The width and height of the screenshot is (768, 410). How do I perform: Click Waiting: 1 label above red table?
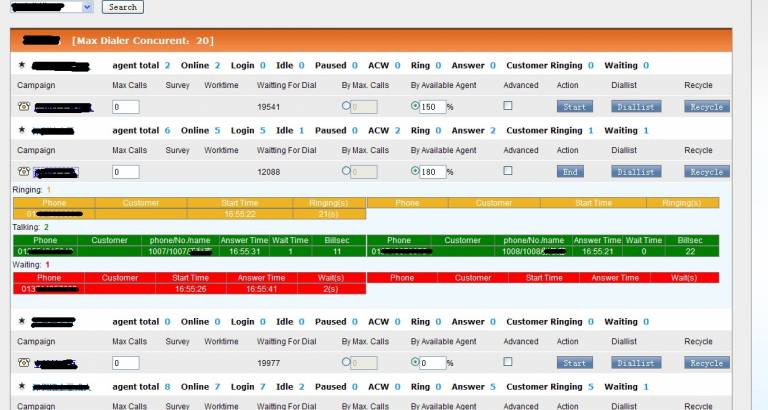tap(31, 265)
